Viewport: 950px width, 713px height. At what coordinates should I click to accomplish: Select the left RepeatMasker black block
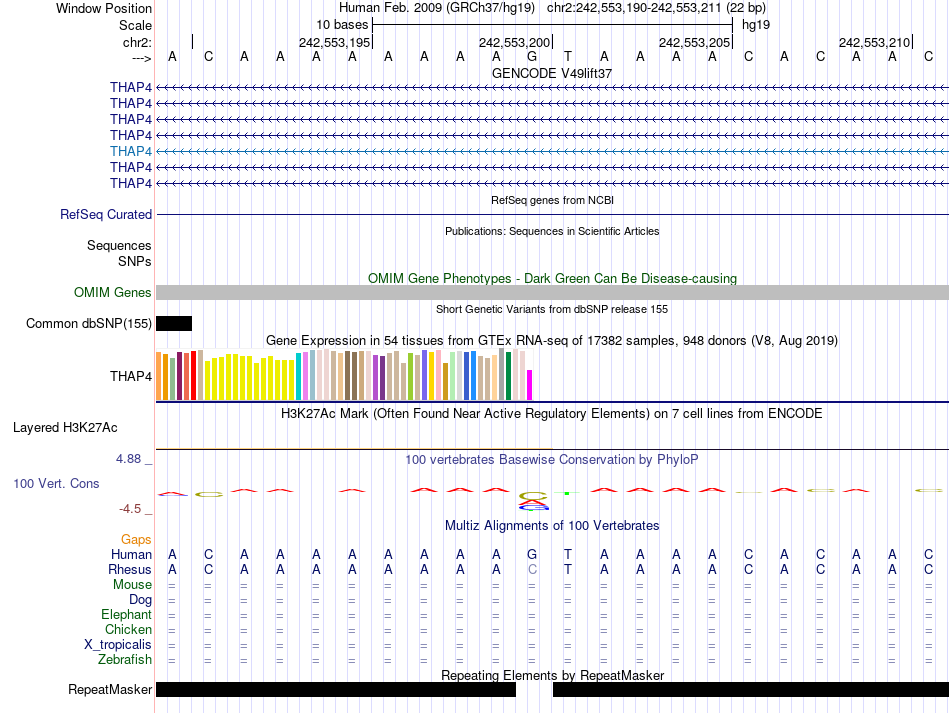(335, 690)
